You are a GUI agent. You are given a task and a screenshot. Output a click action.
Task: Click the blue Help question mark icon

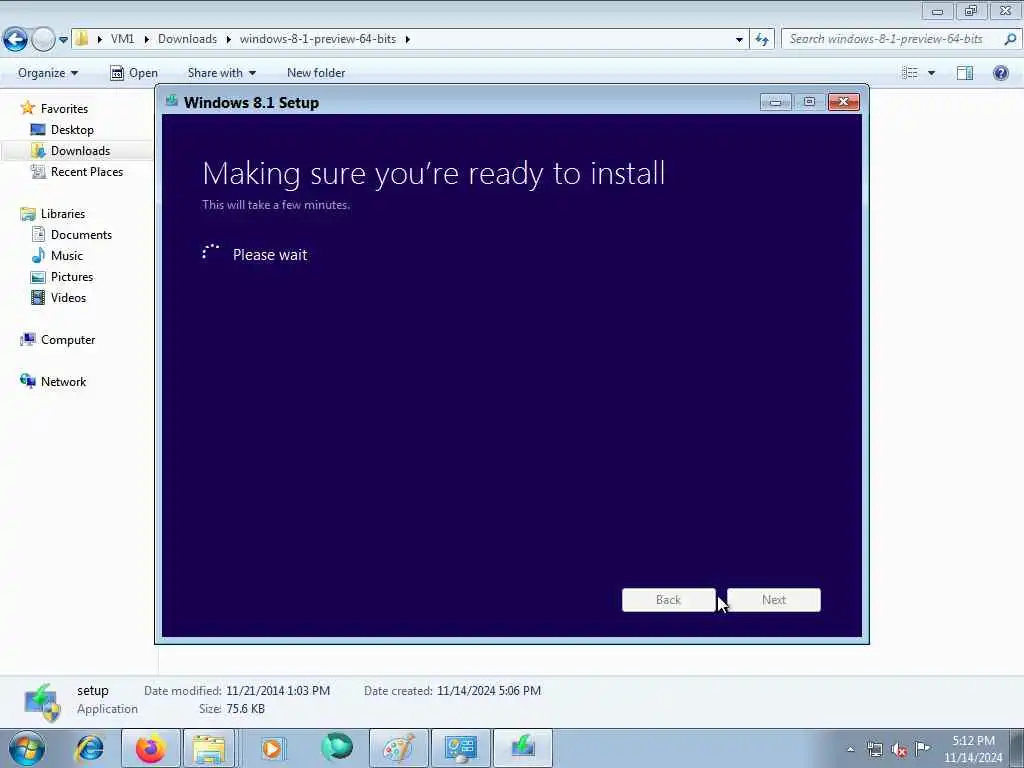click(x=1000, y=73)
